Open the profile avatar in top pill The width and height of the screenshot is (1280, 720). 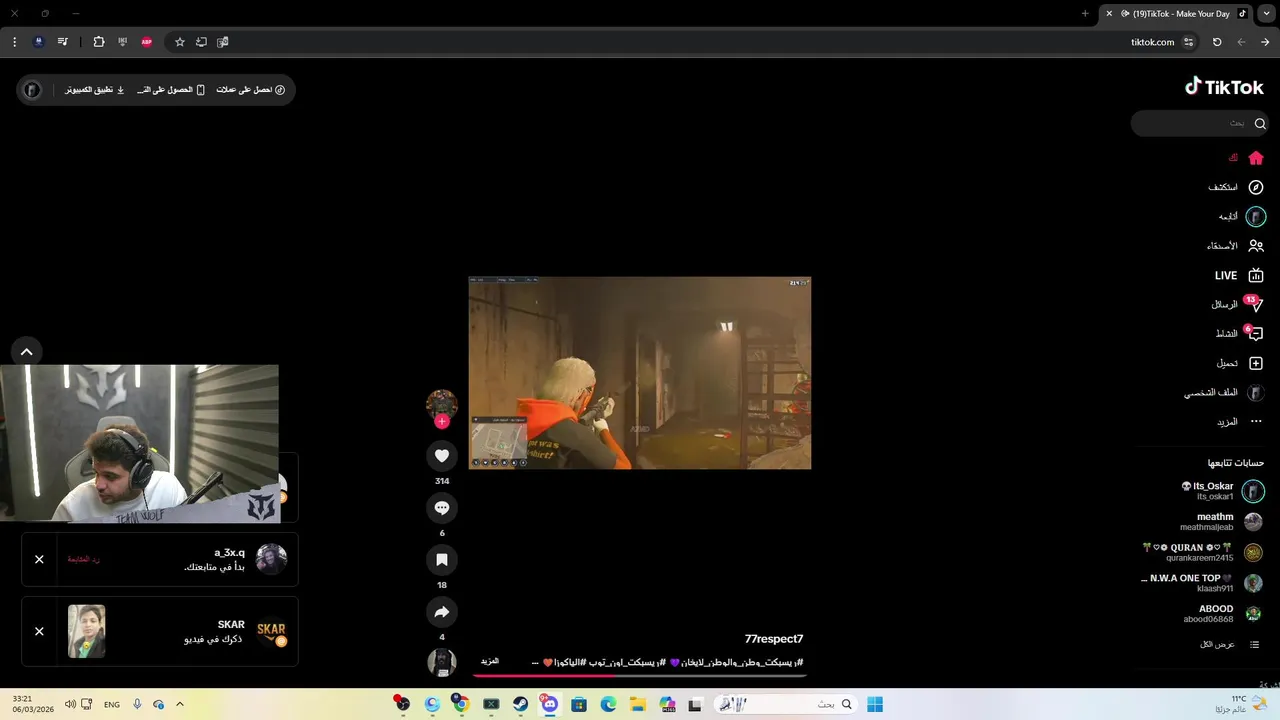32,90
